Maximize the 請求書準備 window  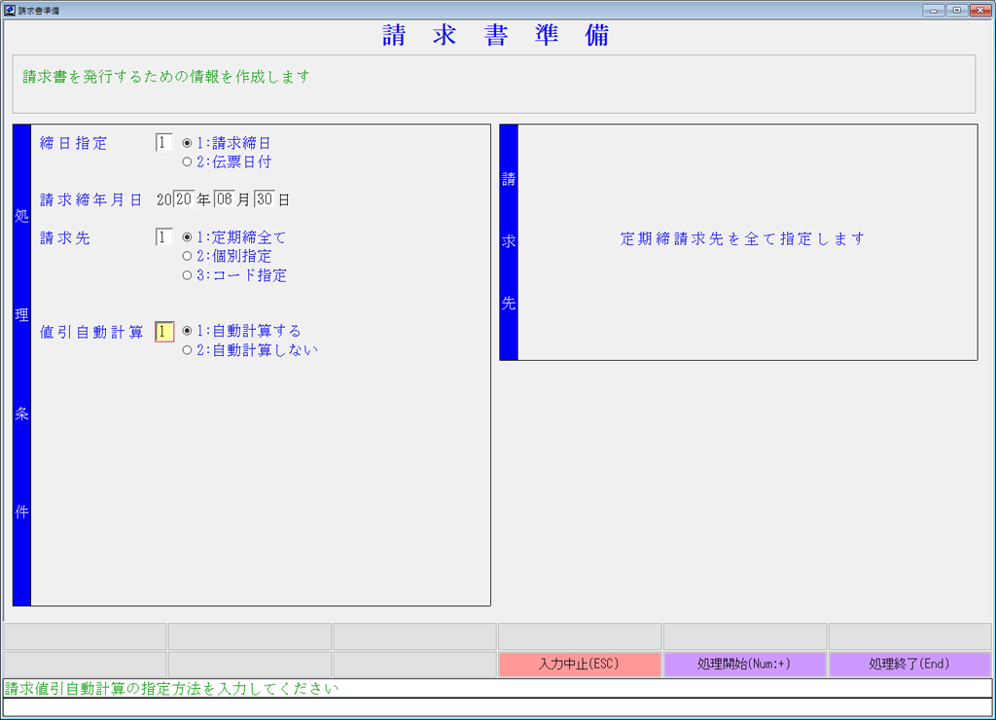(x=956, y=9)
